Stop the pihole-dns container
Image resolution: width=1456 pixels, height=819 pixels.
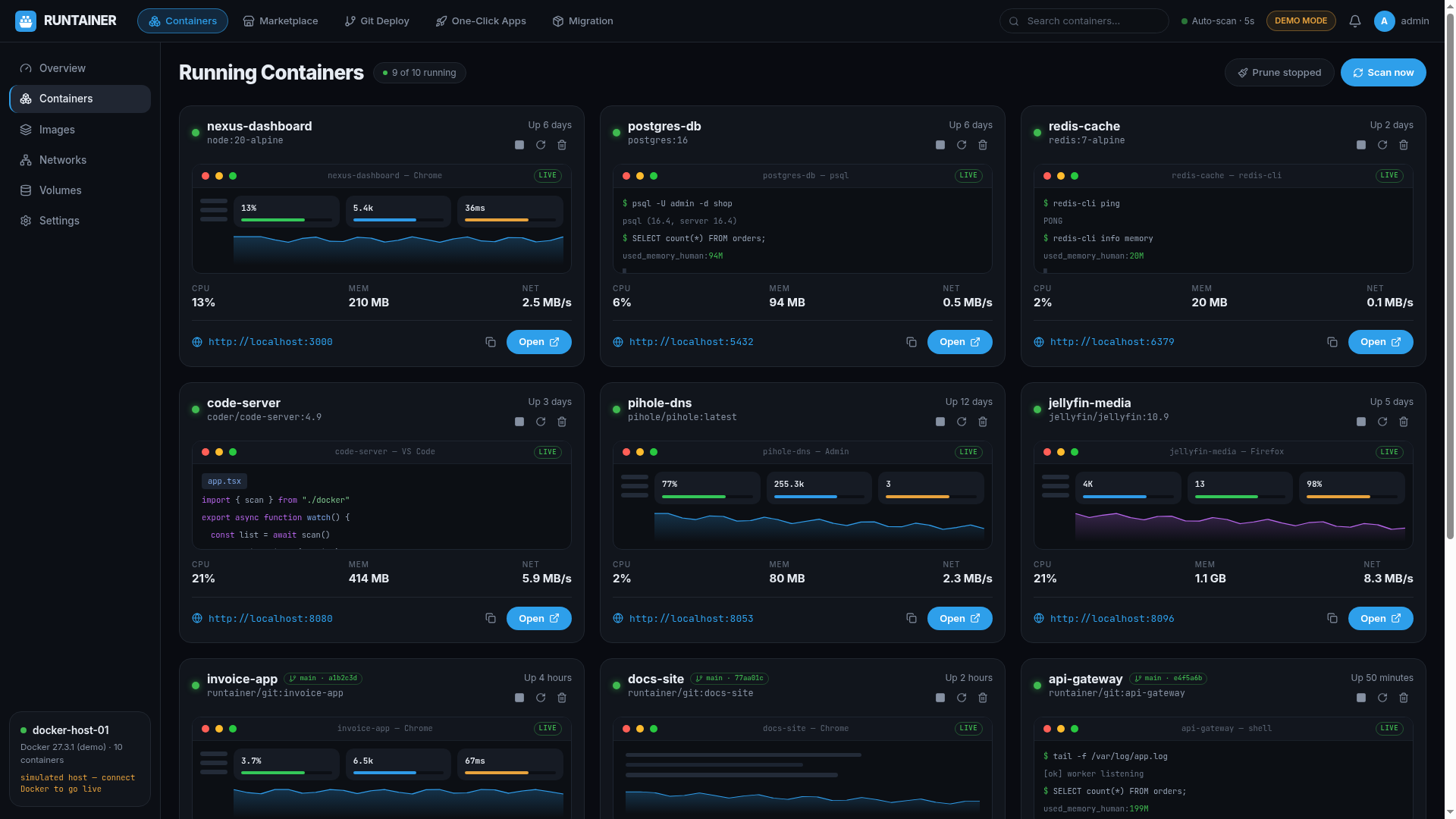(940, 422)
